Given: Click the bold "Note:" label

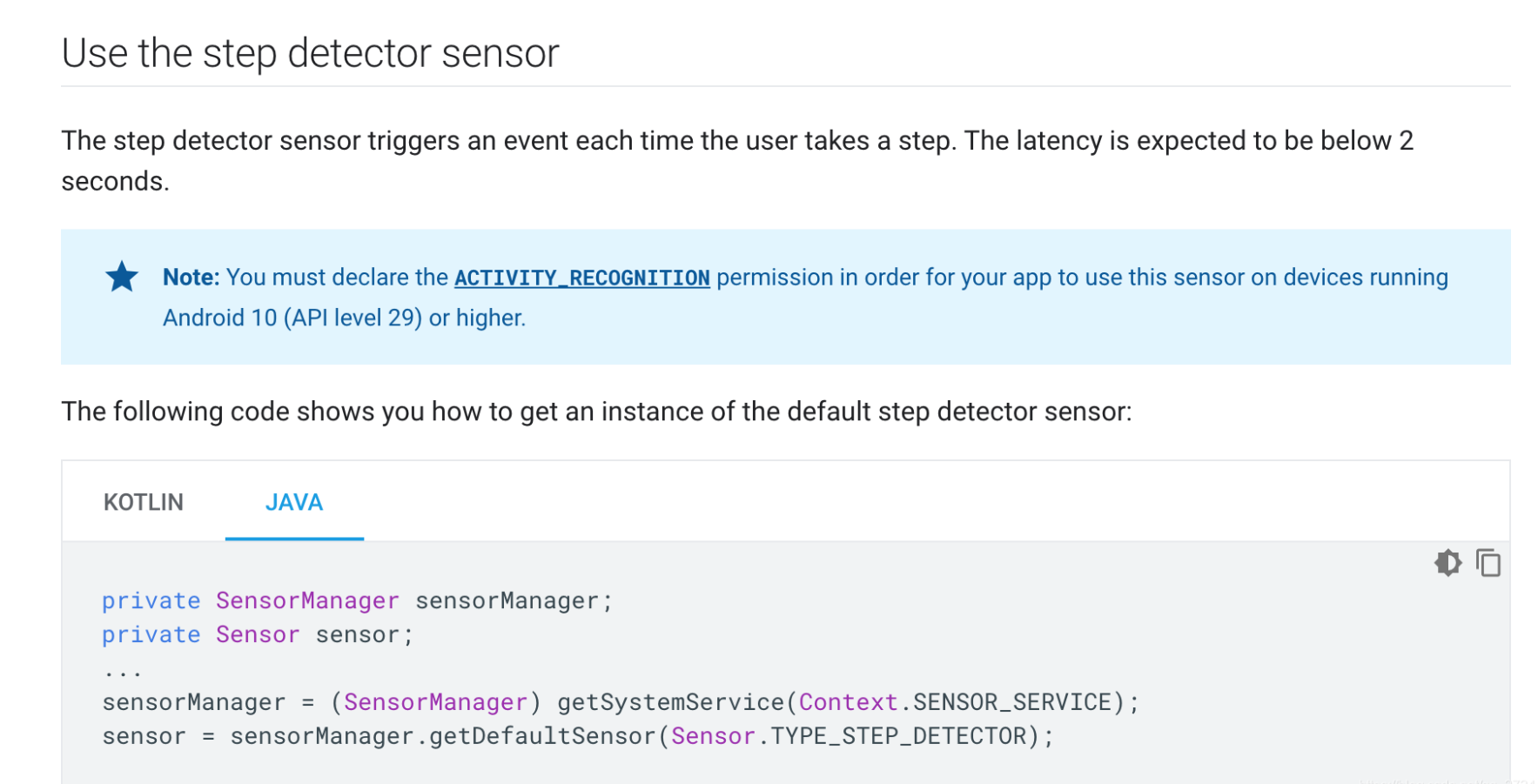Looking at the screenshot, I should (x=191, y=278).
